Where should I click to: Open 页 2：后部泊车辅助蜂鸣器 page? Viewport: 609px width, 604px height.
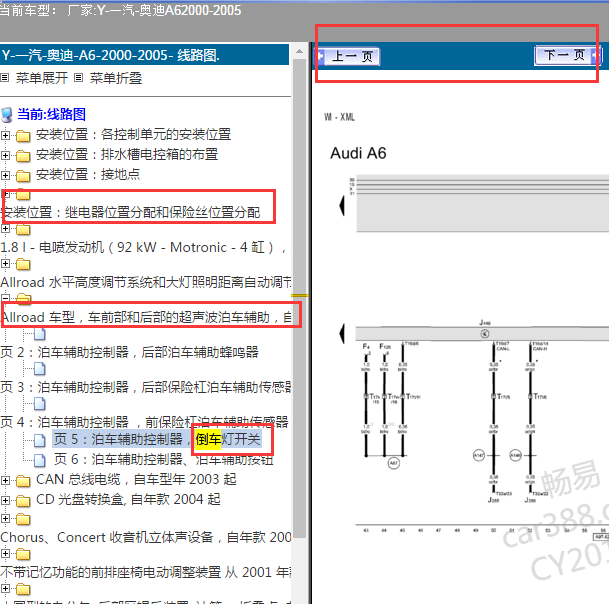tap(129, 352)
